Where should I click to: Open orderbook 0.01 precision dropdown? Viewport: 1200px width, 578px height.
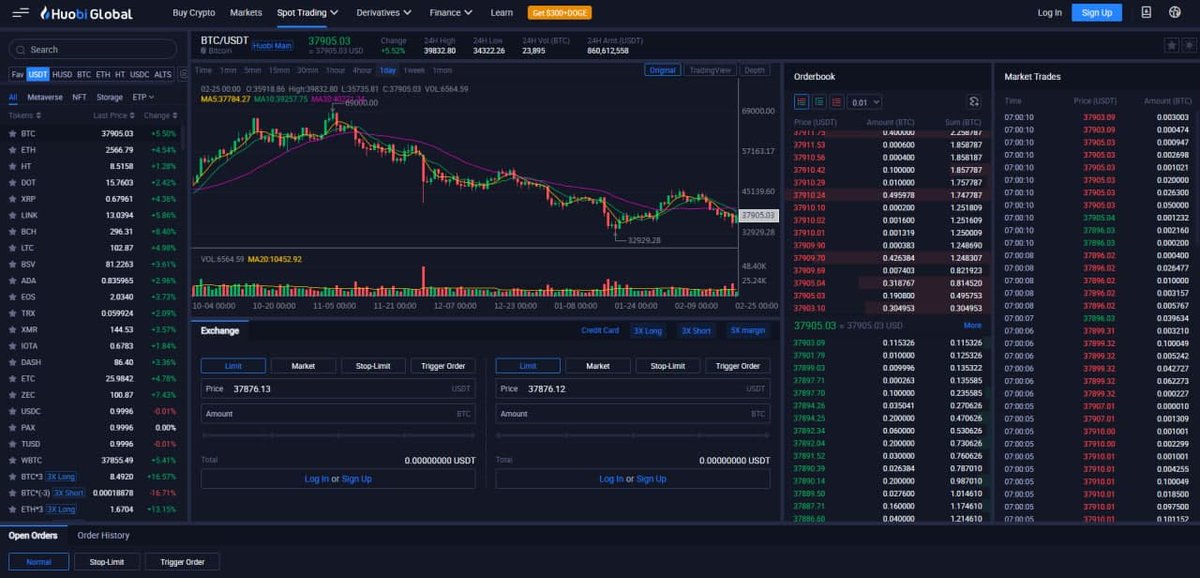pos(864,102)
